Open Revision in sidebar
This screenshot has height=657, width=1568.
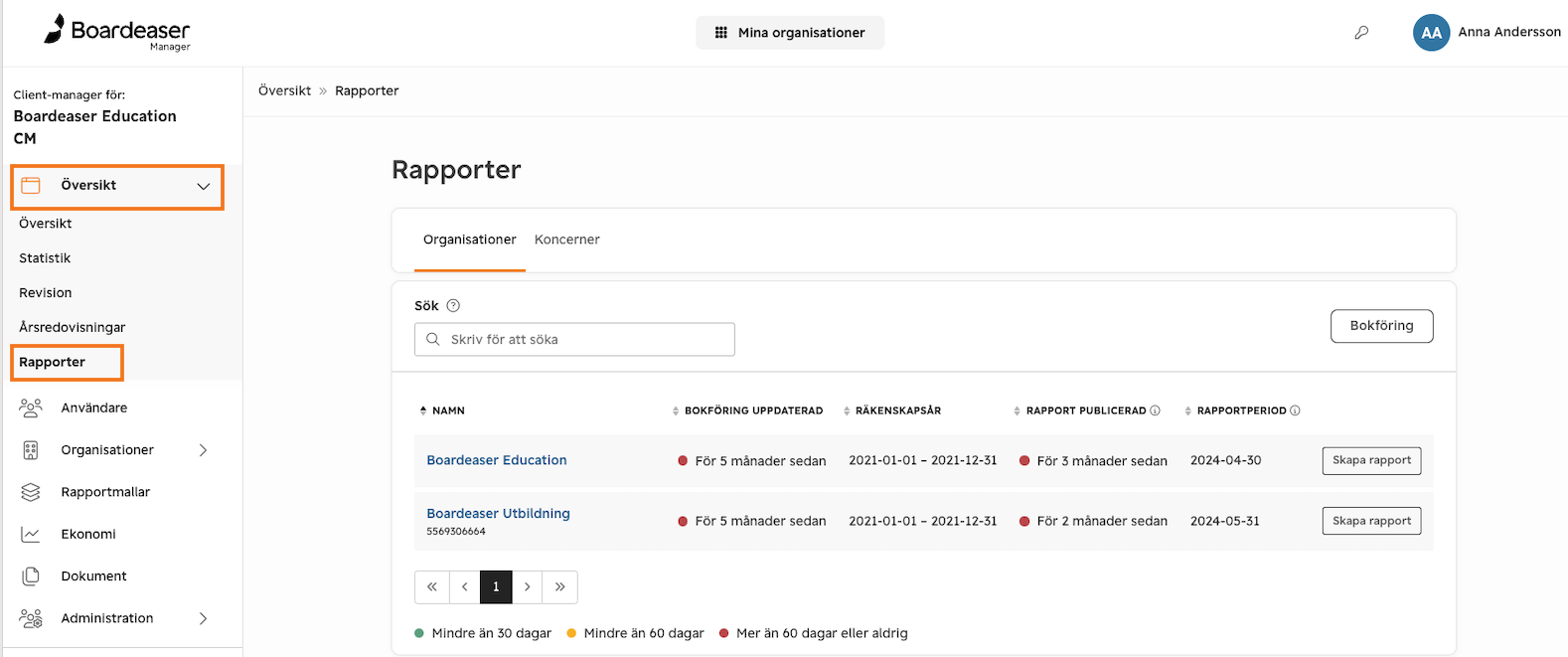click(x=46, y=293)
